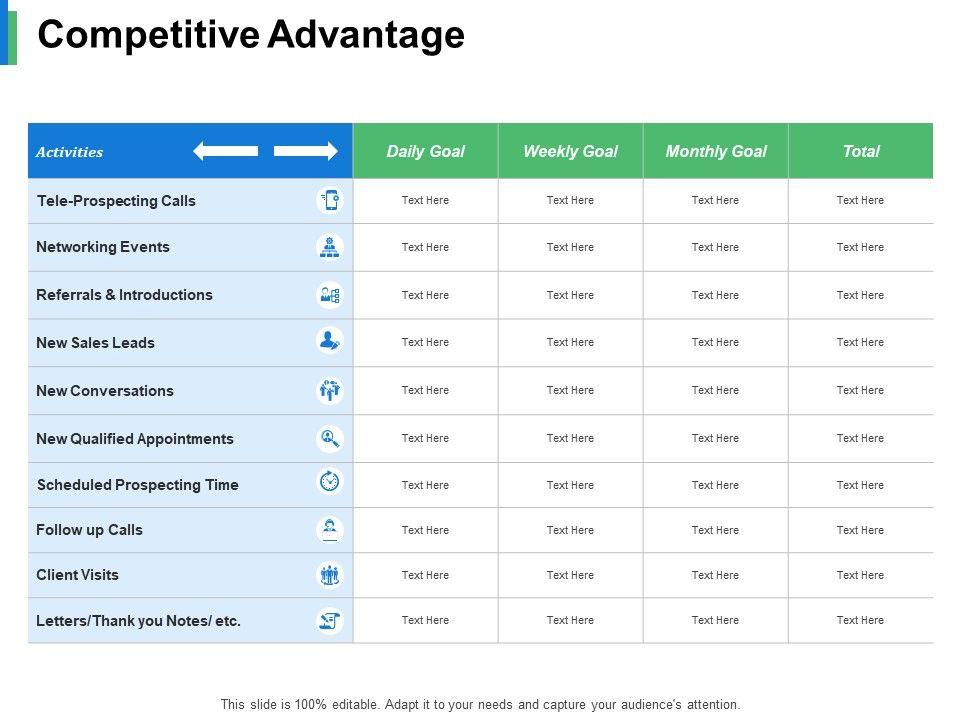This screenshot has width=960, height=720.
Task: Click the Networking Events icon
Action: click(x=330, y=247)
